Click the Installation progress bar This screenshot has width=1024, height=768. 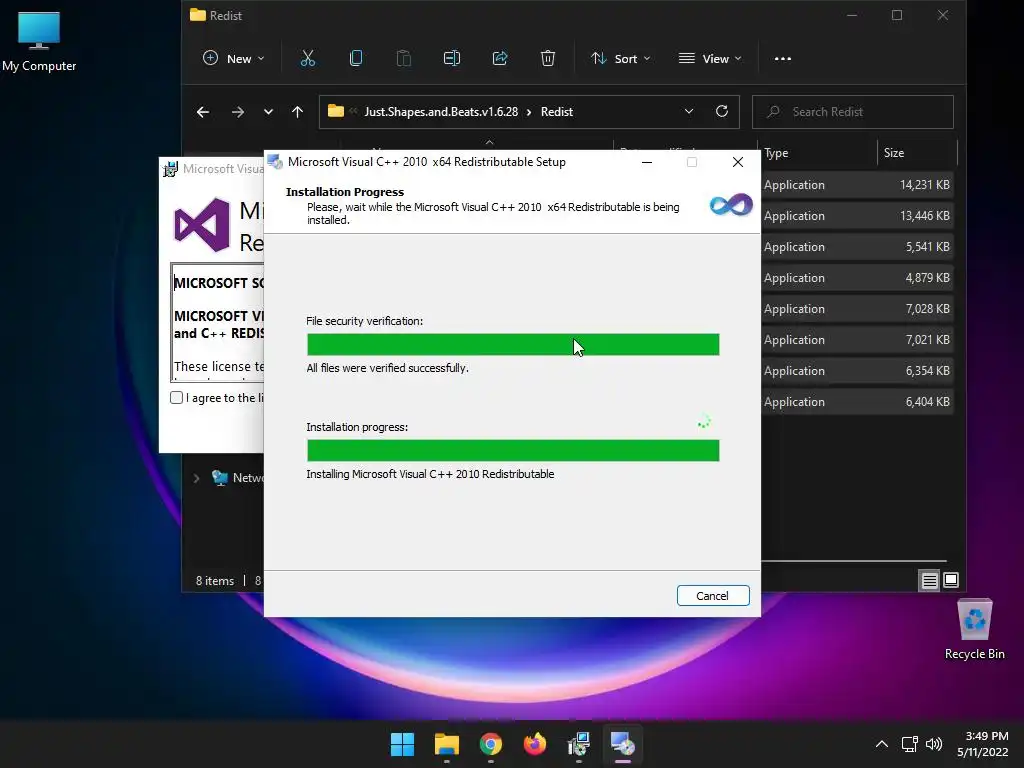[x=513, y=451]
